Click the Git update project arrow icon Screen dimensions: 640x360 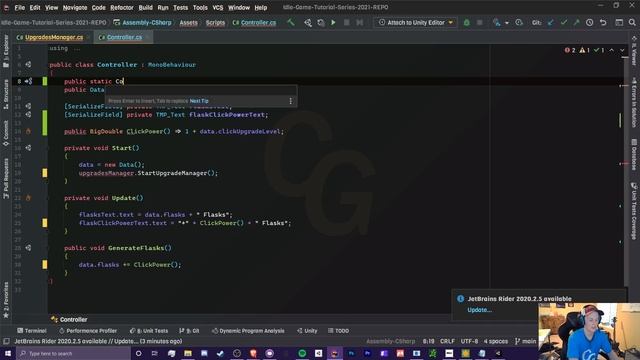point(551,22)
